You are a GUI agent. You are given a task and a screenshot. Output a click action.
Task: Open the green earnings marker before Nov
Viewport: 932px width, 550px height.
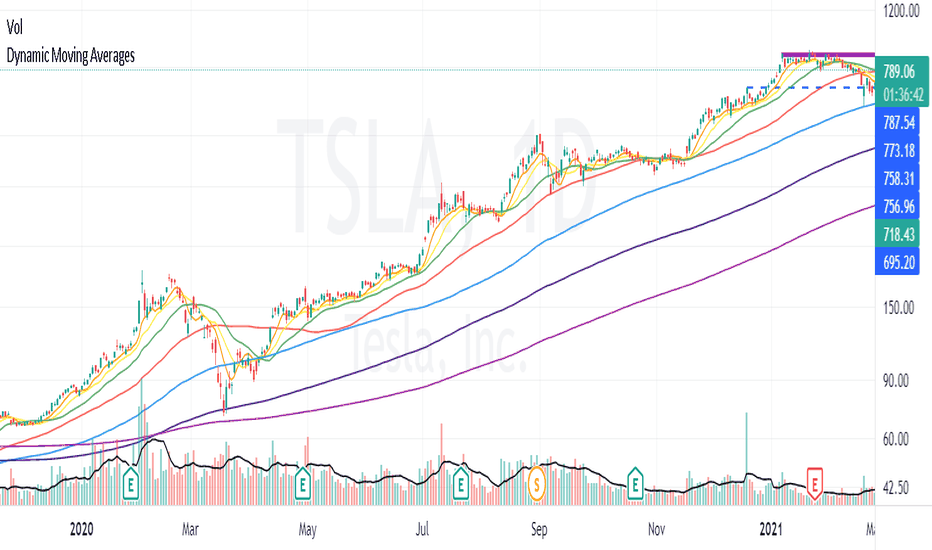click(x=635, y=485)
